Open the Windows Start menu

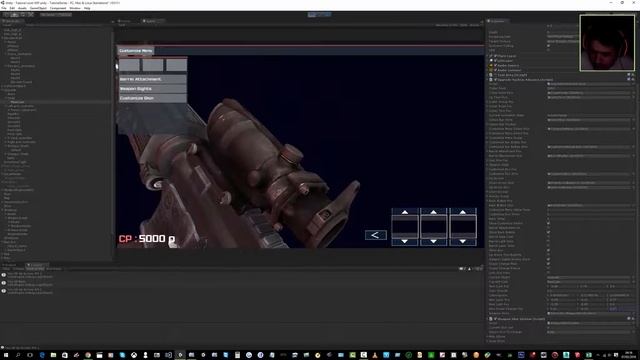click(x=6, y=355)
